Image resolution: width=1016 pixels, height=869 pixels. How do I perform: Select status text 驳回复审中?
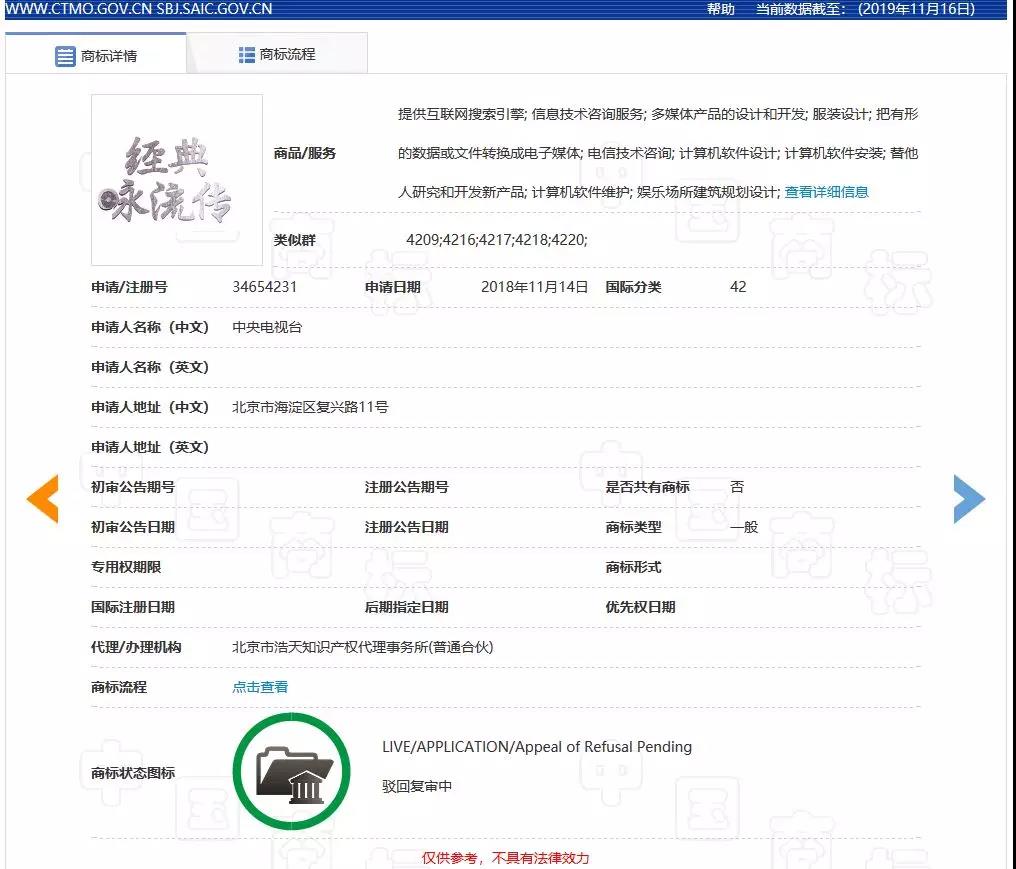(x=417, y=786)
